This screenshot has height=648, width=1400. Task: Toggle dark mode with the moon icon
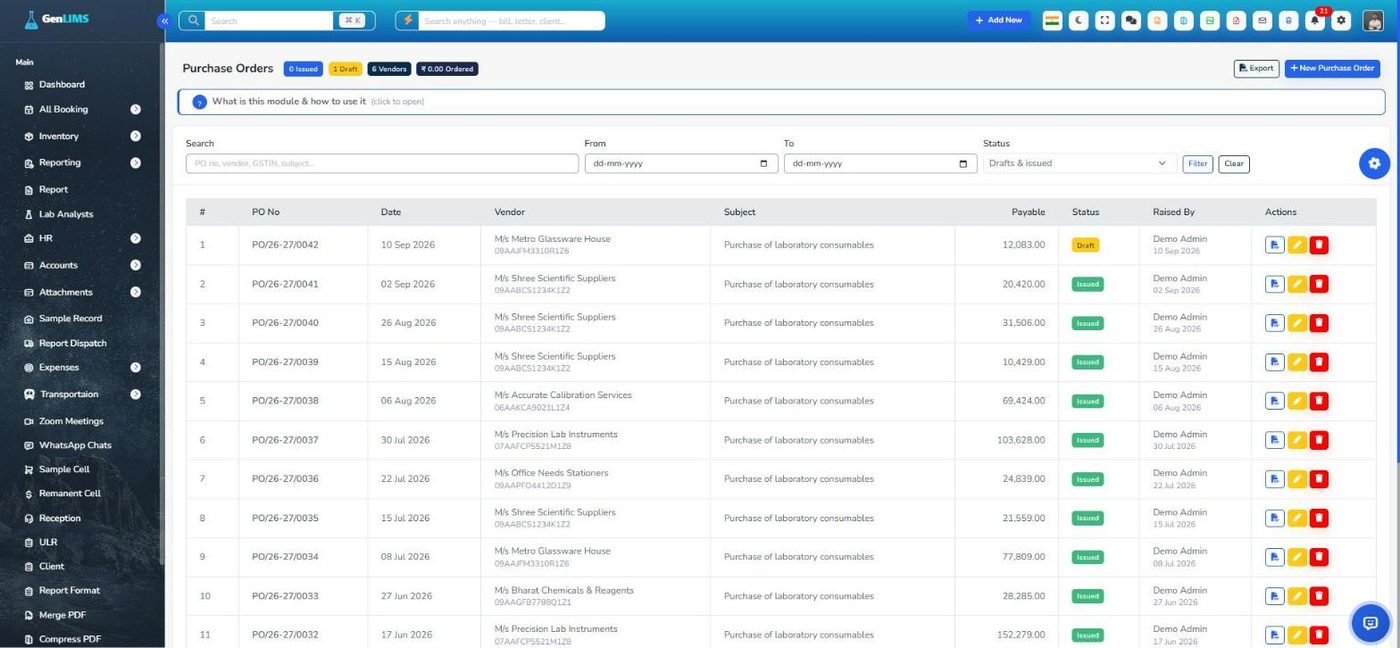pos(1078,20)
